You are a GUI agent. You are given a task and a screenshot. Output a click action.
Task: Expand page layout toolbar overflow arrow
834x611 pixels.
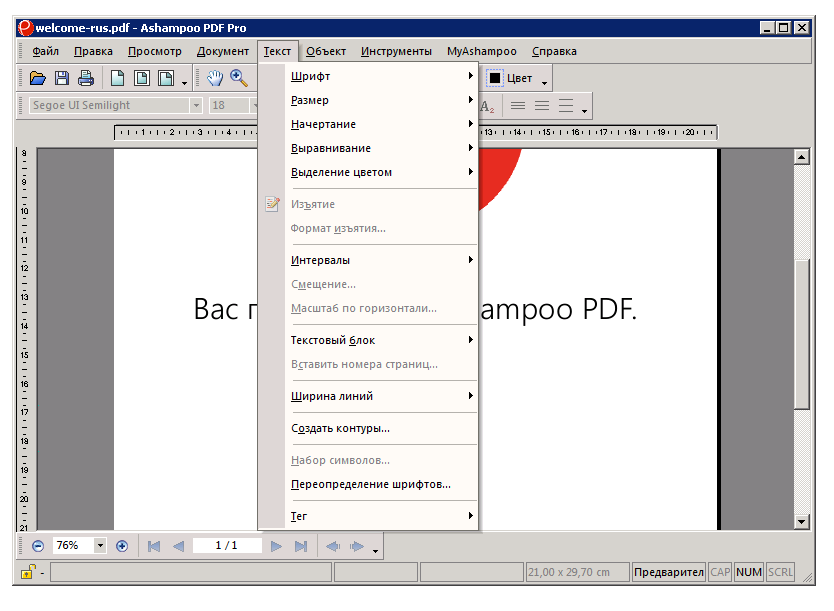(184, 83)
